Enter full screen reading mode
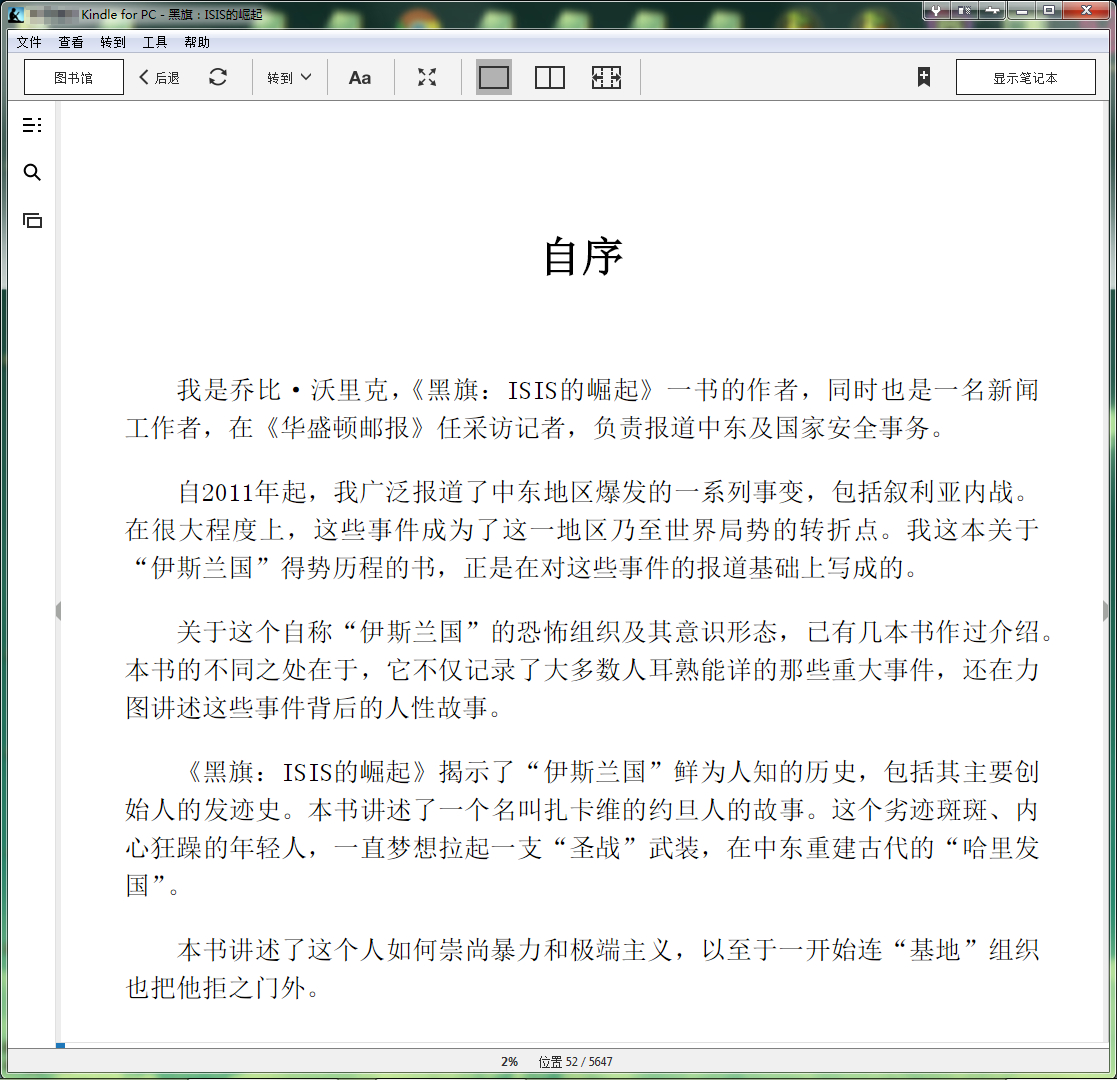 [427, 77]
